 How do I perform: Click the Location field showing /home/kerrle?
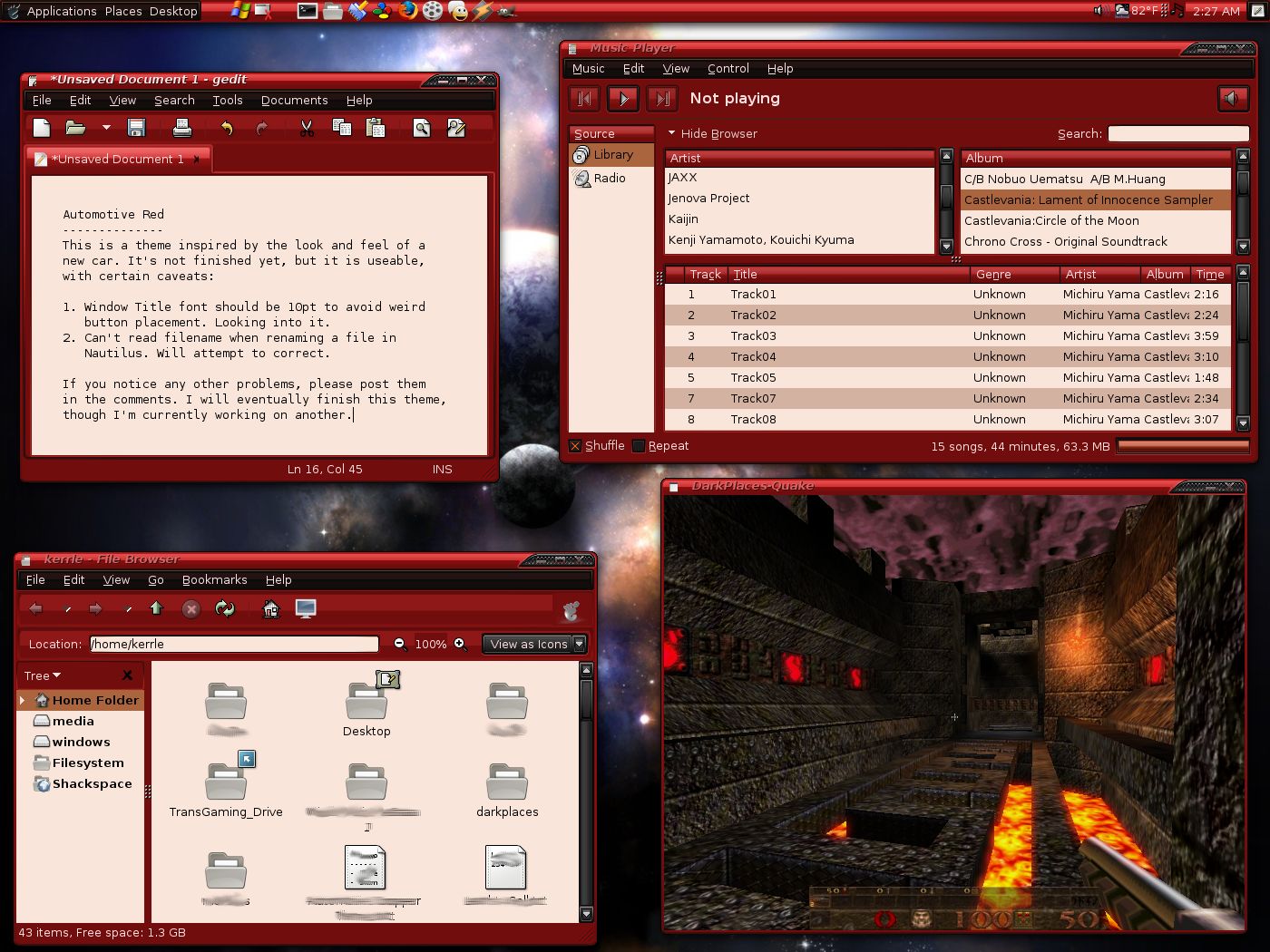coord(234,644)
